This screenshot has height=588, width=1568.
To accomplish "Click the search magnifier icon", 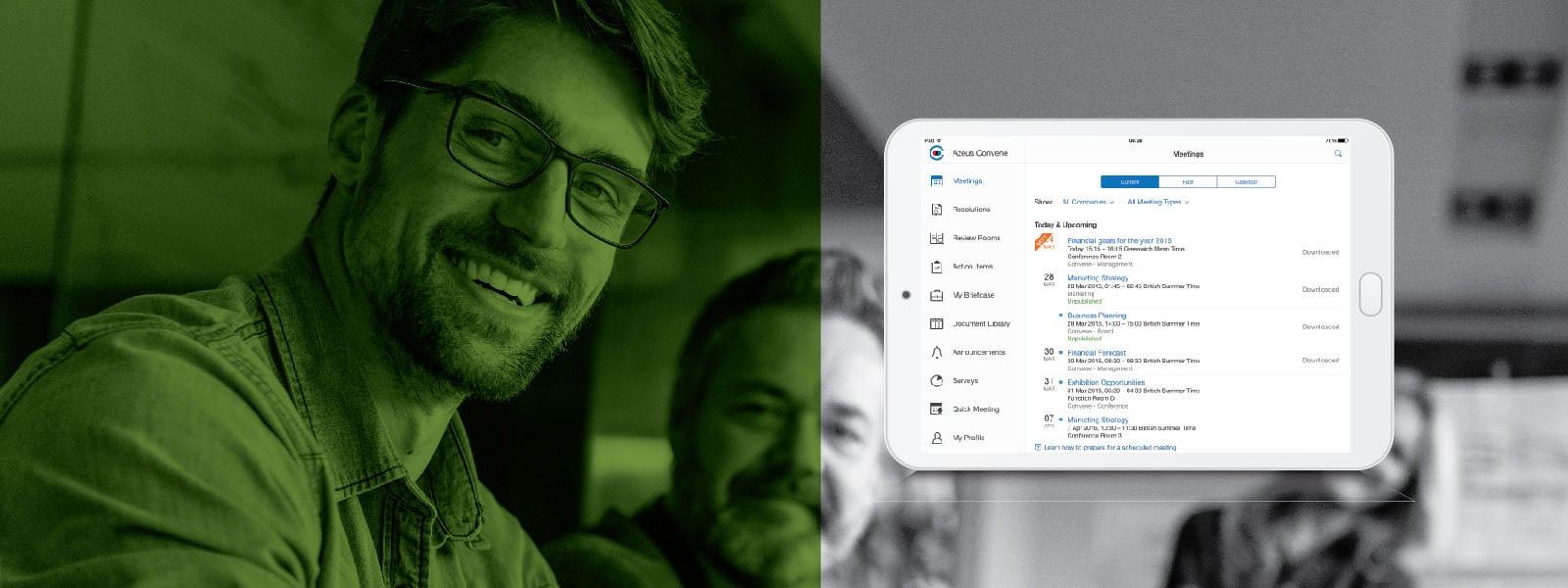I will (x=1338, y=154).
